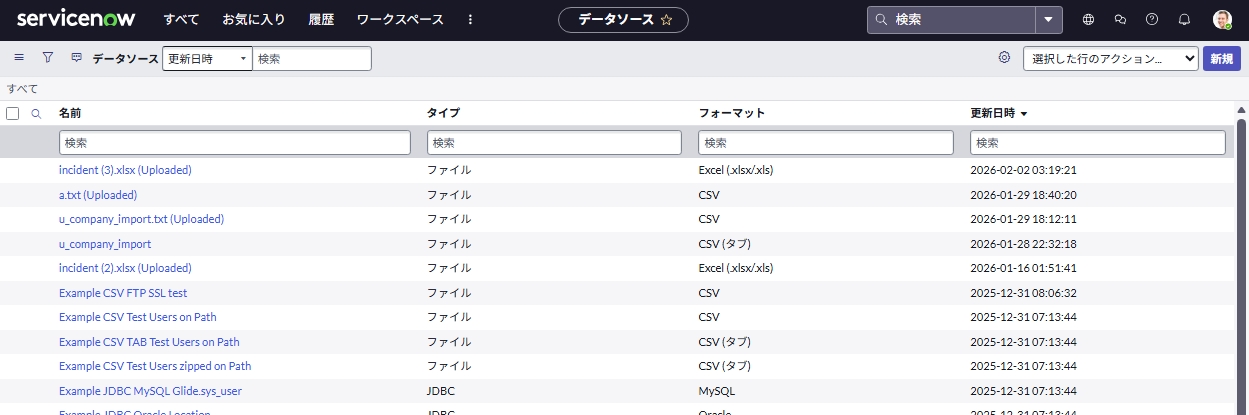Click the list personalization gear icon
Screen dimensions: 1249x415
click(x=1004, y=58)
